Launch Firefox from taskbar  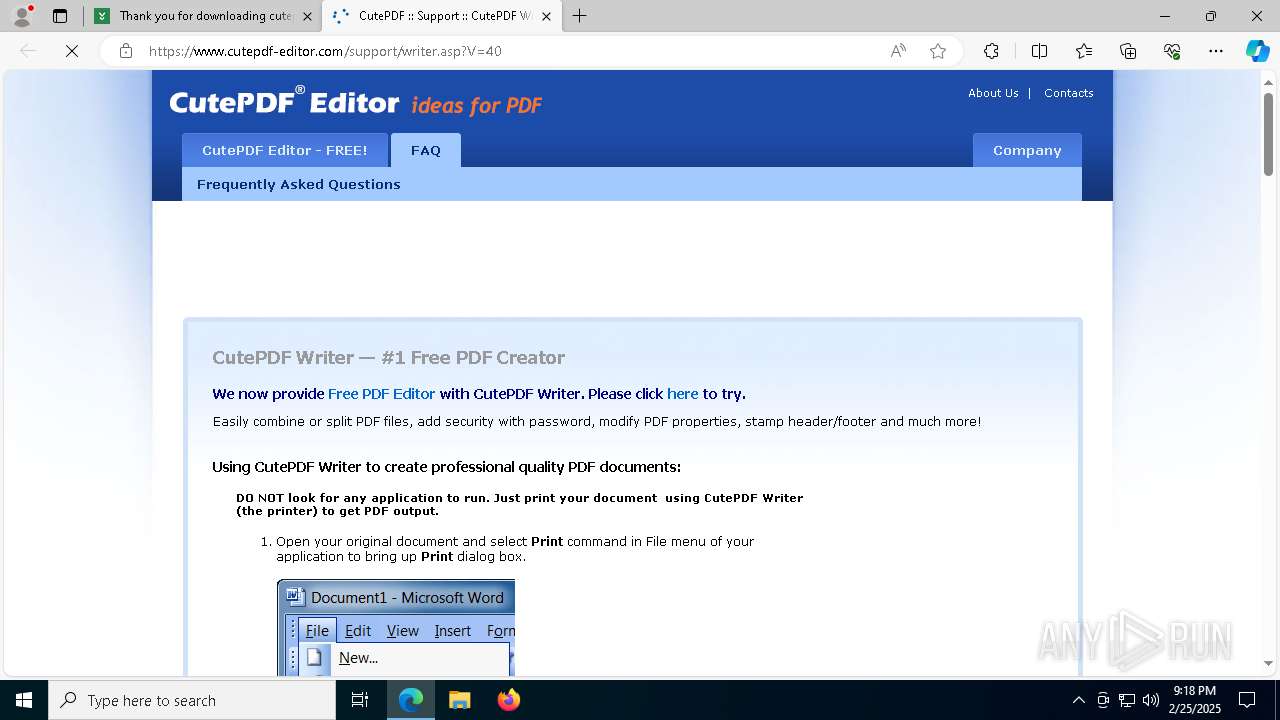[508, 700]
